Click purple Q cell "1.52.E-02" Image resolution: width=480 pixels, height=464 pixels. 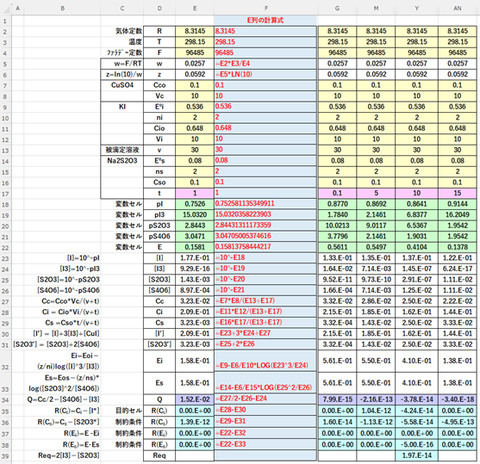[x=195, y=399]
